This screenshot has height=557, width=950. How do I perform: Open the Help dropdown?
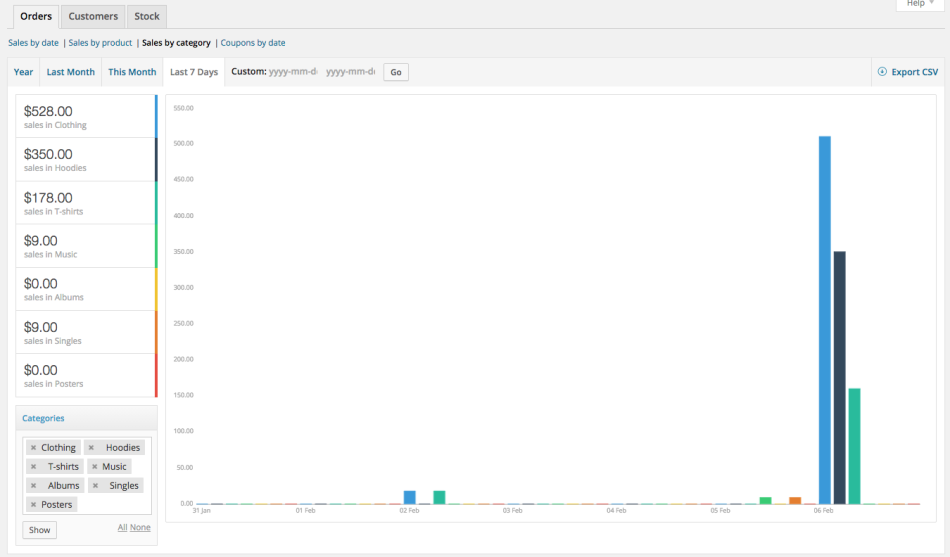[x=914, y=4]
